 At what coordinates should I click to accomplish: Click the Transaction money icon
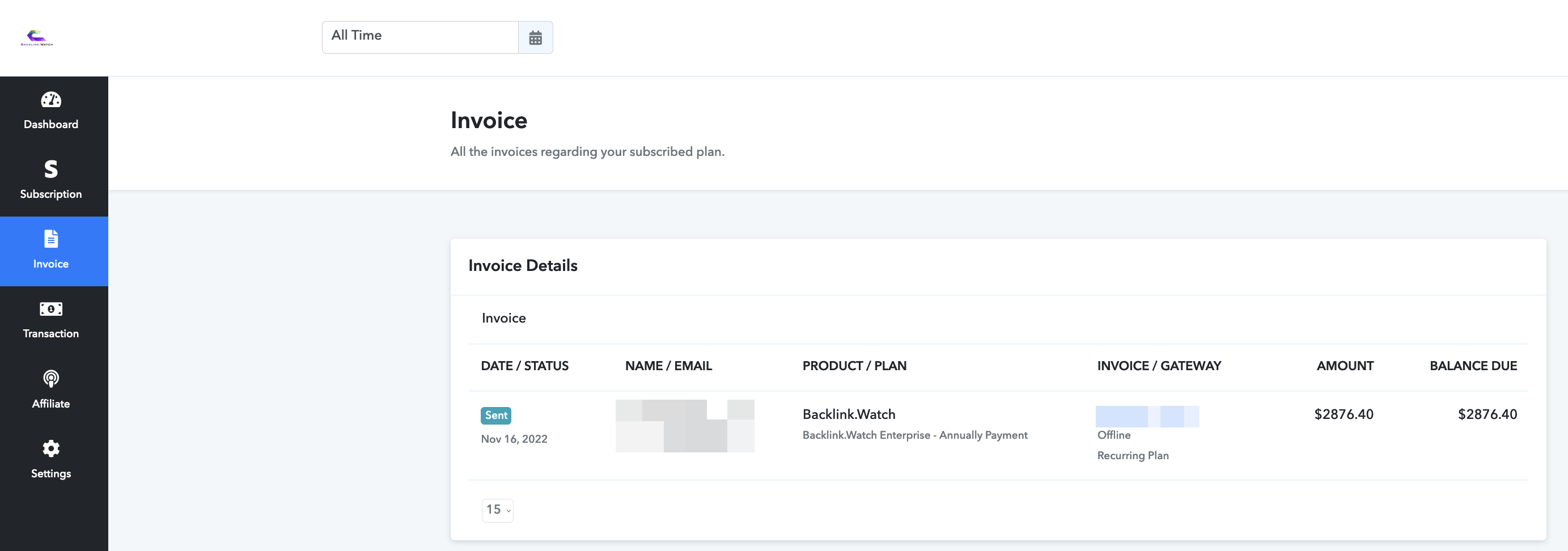pos(51,309)
